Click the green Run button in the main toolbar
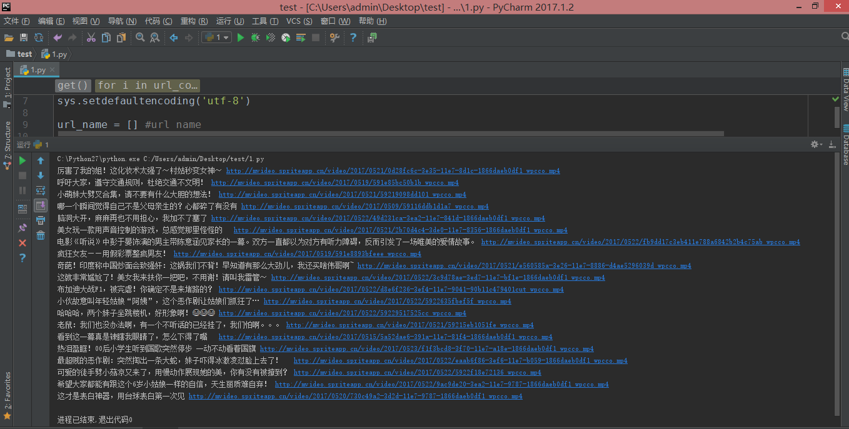The width and height of the screenshot is (849, 429). pos(241,38)
